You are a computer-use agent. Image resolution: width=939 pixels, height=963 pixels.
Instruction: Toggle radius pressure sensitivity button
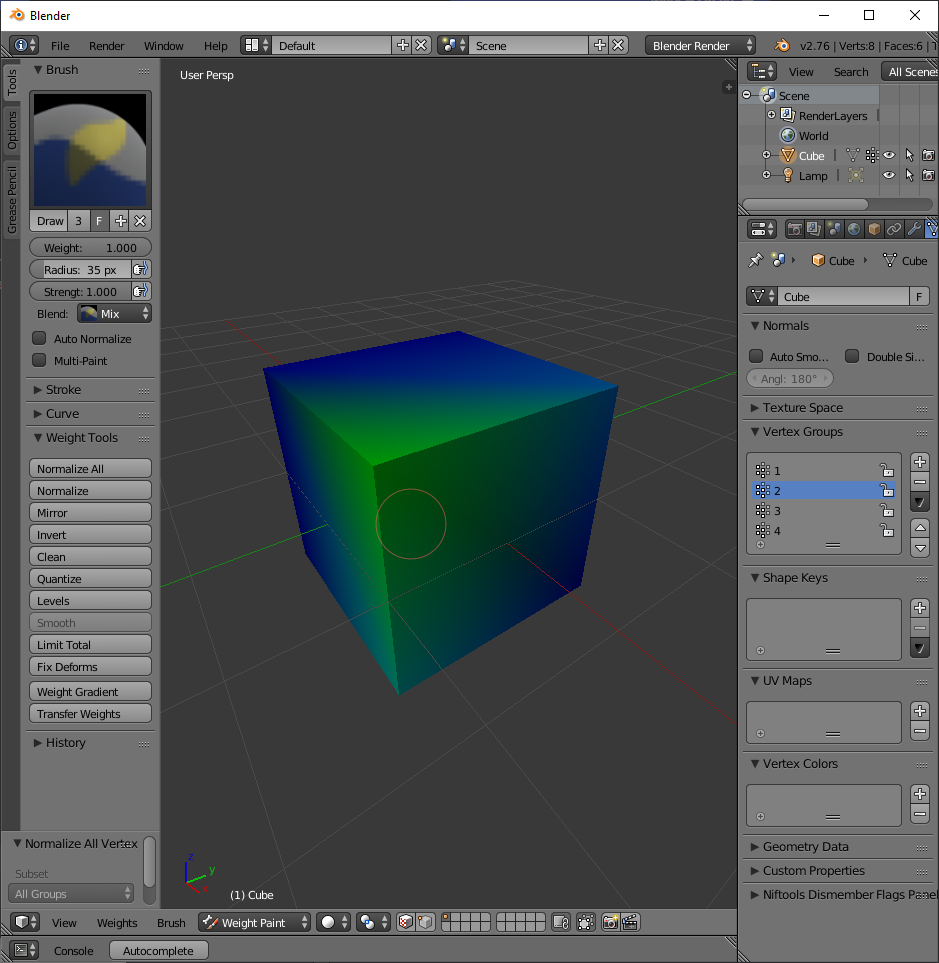pyautogui.click(x=141, y=269)
